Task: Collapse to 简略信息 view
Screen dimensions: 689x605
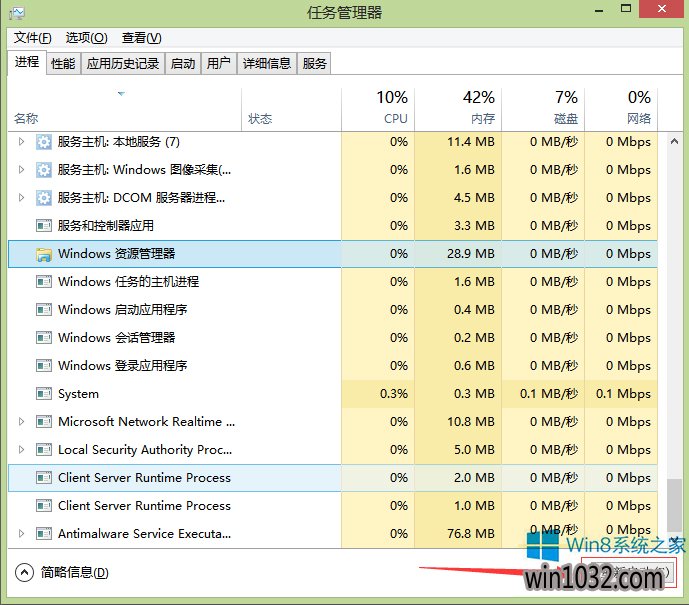Action: pyautogui.click(x=62, y=573)
